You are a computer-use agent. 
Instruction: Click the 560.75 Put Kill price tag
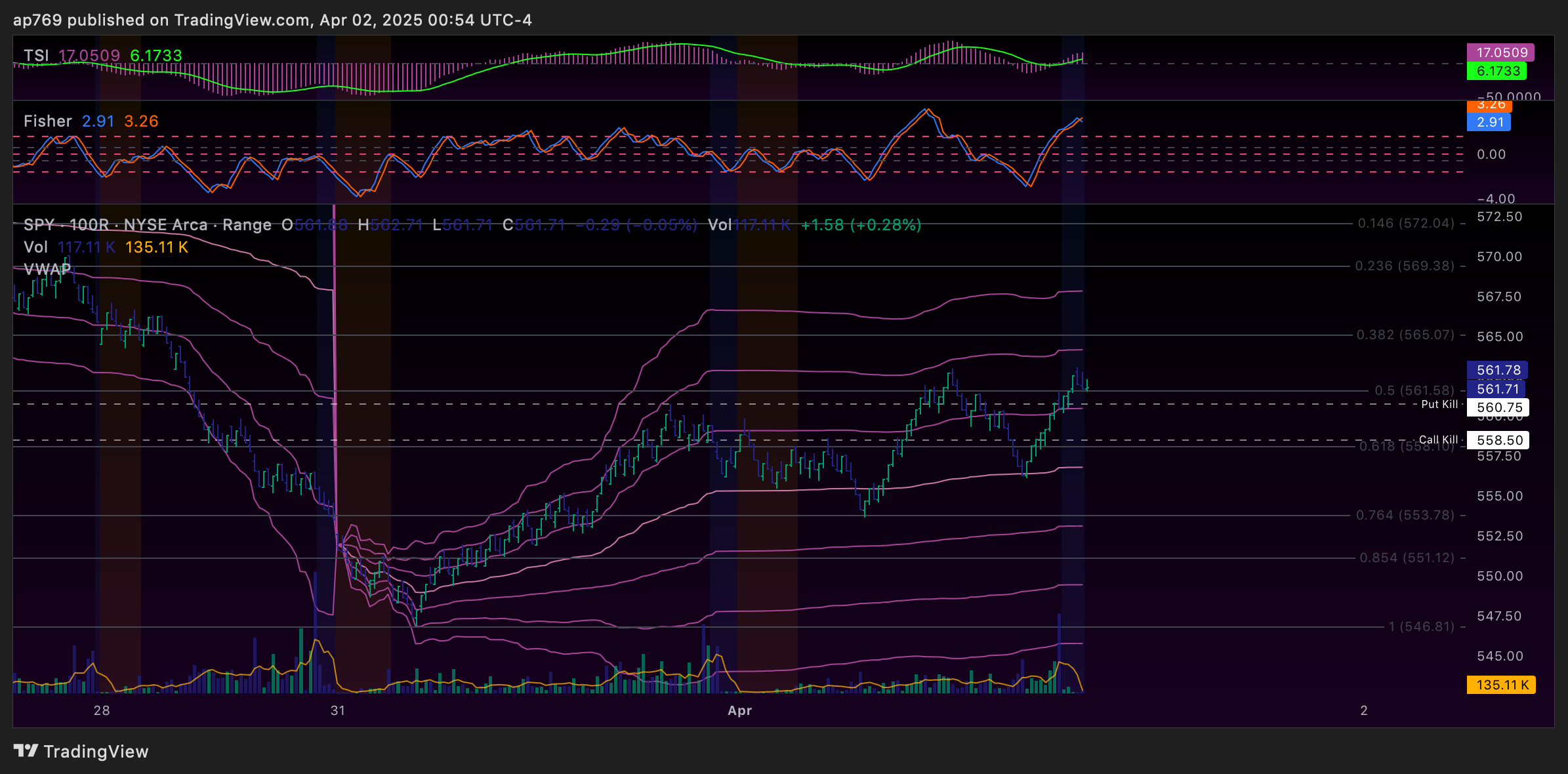pos(1498,407)
